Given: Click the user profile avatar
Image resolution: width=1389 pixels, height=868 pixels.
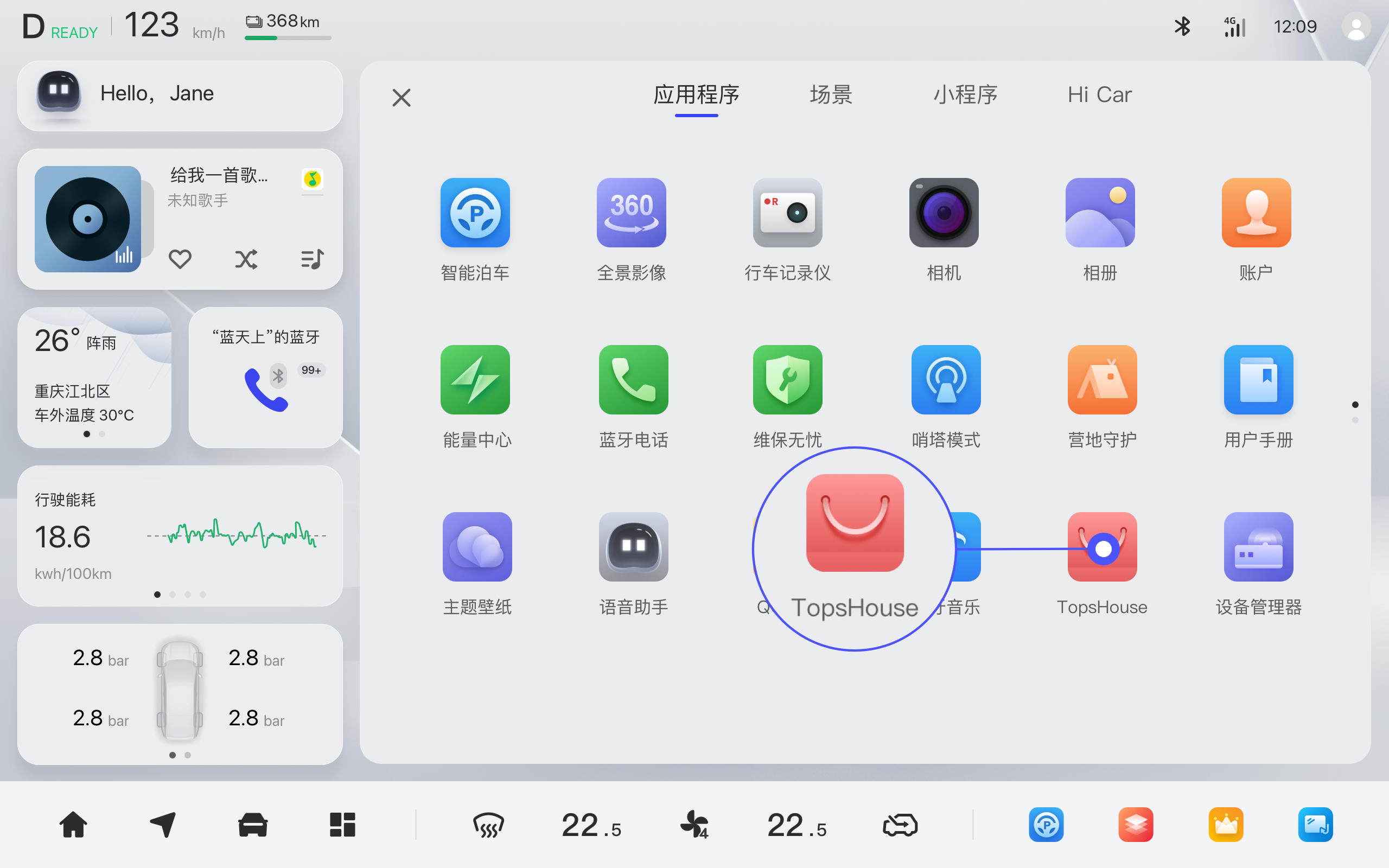Looking at the screenshot, I should (1356, 27).
